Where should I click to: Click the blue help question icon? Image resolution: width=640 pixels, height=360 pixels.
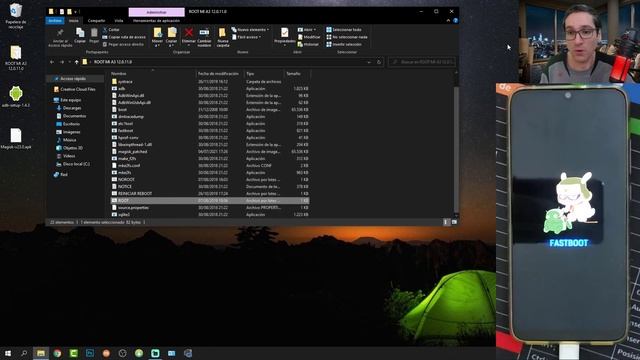click(x=455, y=20)
